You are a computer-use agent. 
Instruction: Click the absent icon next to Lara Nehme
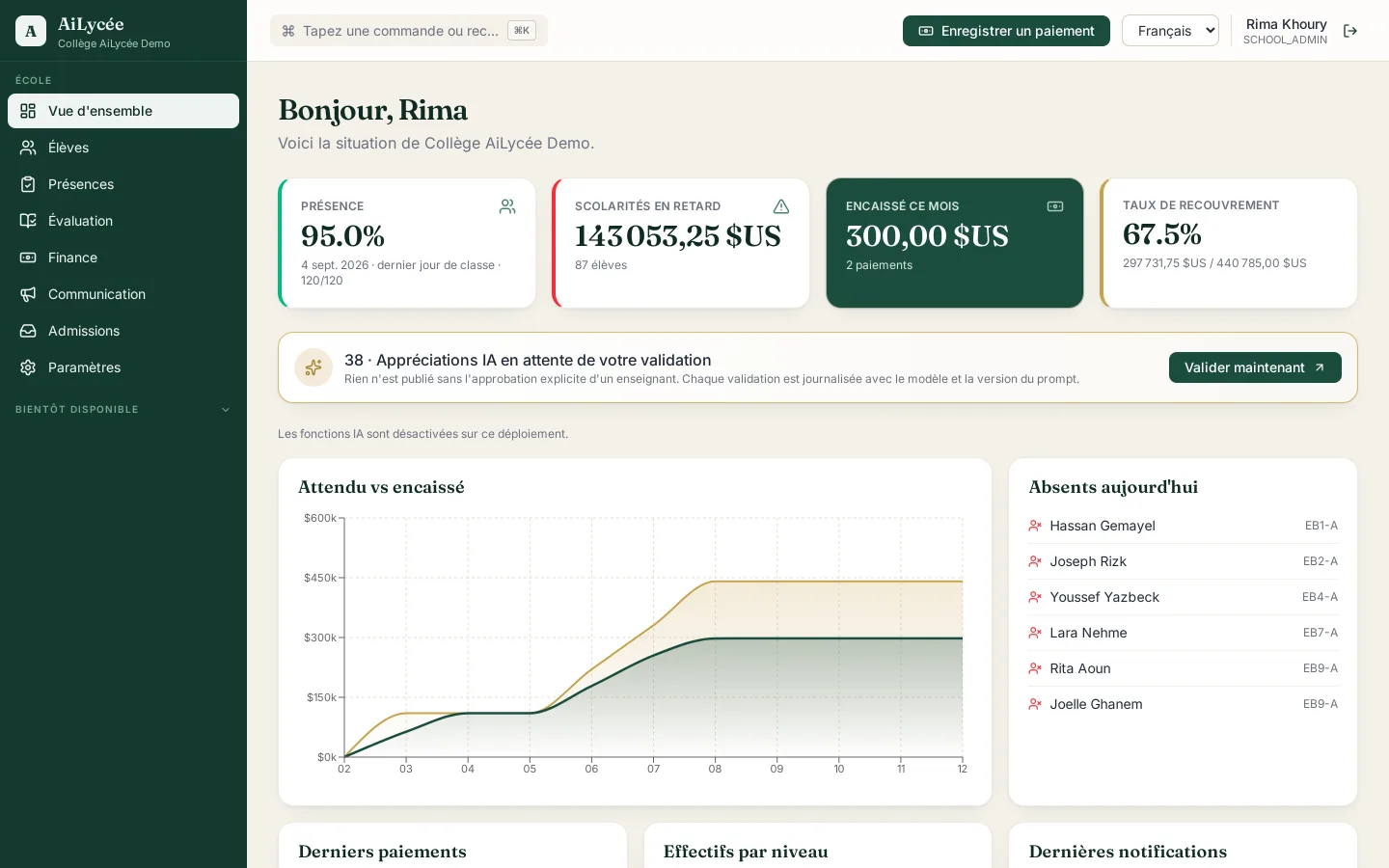[x=1035, y=633]
